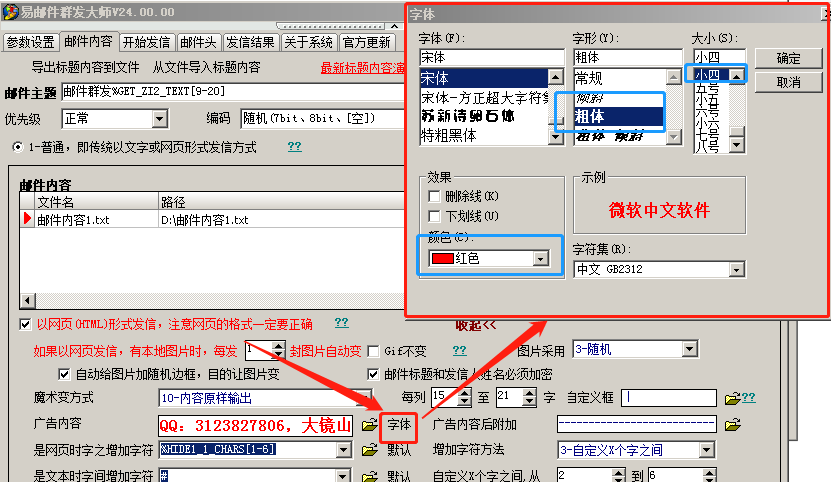
Task: Click 取消 to cancel font dialog
Action: [x=788, y=82]
